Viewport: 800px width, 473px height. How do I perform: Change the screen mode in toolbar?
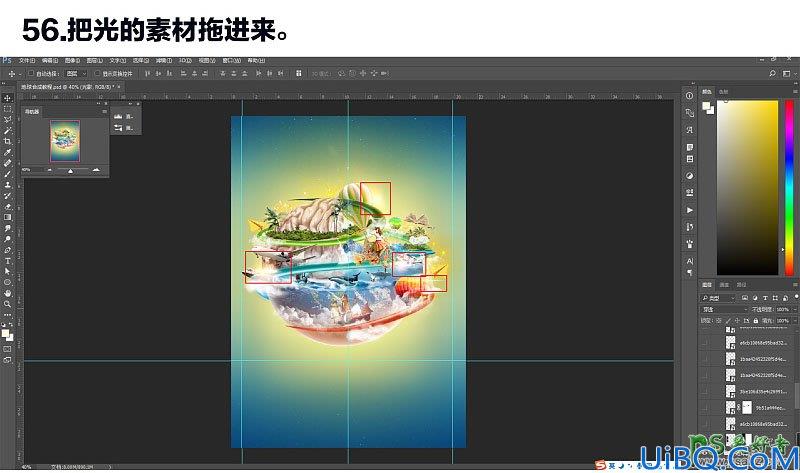(7, 360)
